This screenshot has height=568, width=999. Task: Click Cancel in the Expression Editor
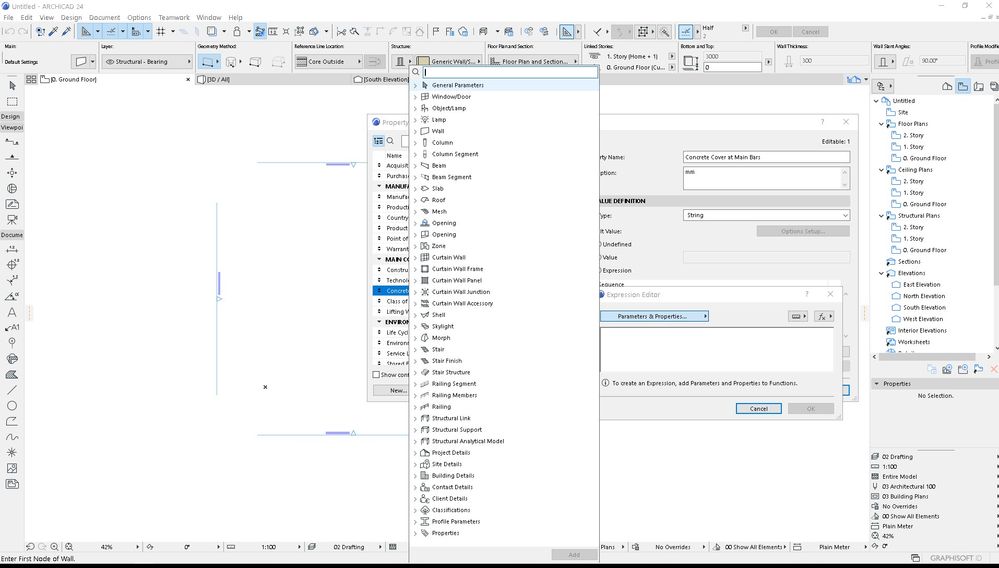(758, 408)
